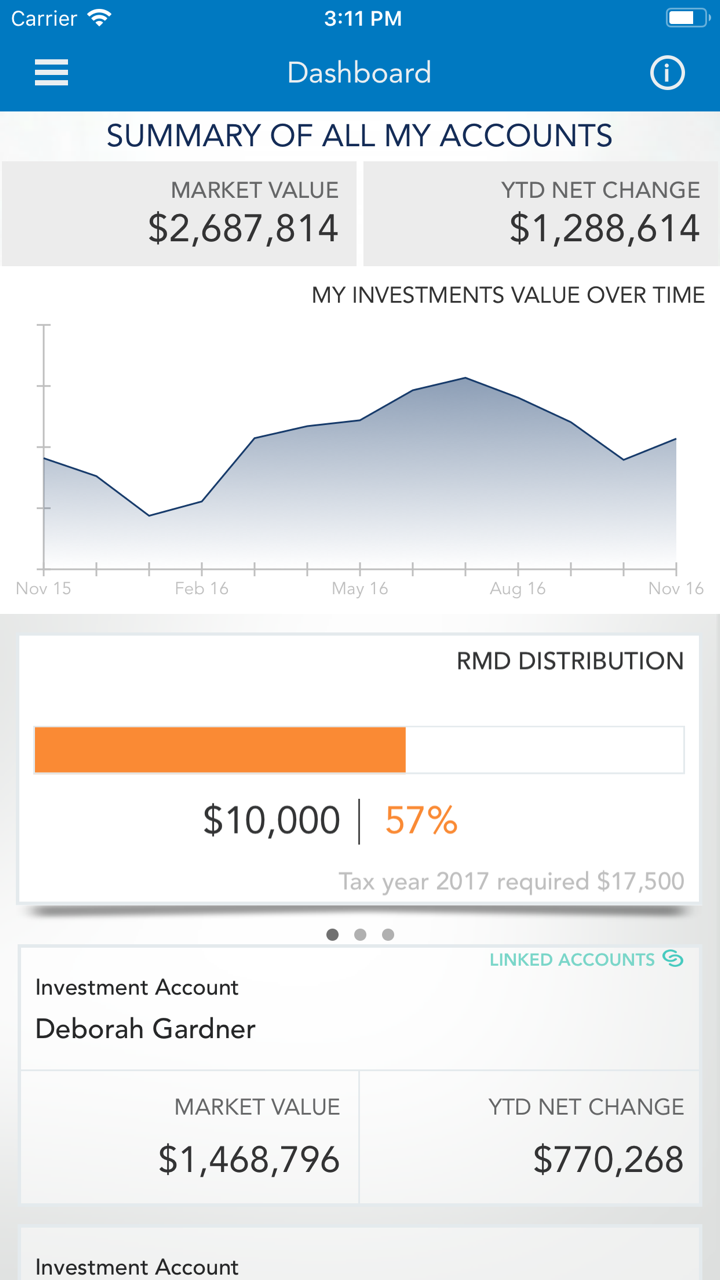Viewport: 720px width, 1280px height.
Task: Open the hamburger menu
Action: pyautogui.click(x=51, y=73)
